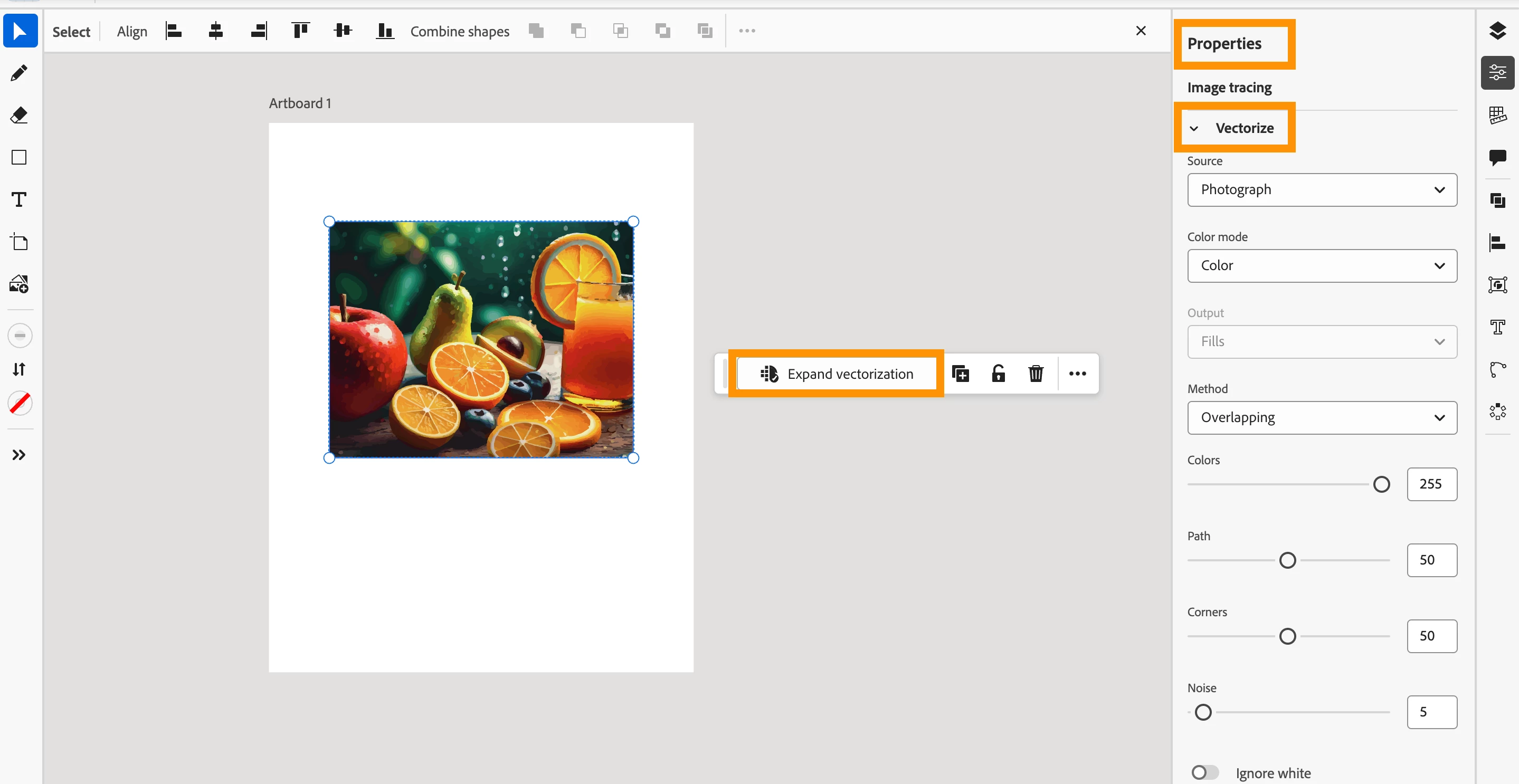Screen dimensions: 1519x784
Task: Click the Colors slider handle
Action: (x=1381, y=484)
